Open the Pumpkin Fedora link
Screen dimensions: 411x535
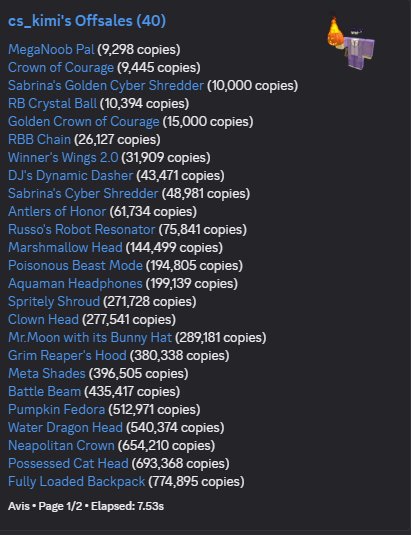pyautogui.click(x=56, y=410)
